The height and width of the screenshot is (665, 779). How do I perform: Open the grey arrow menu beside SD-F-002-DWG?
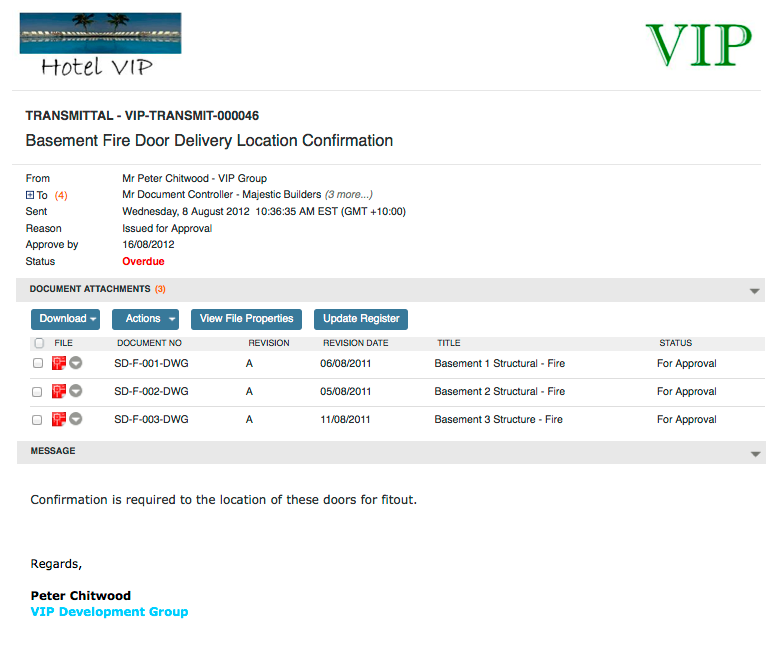tap(75, 391)
